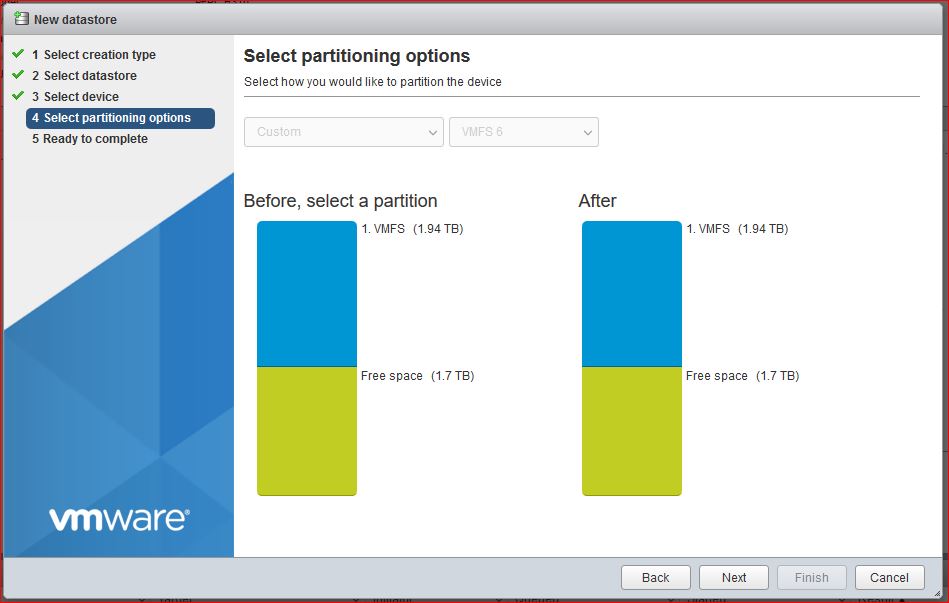
Task: Click the green Free space block in After chart
Action: click(x=632, y=431)
